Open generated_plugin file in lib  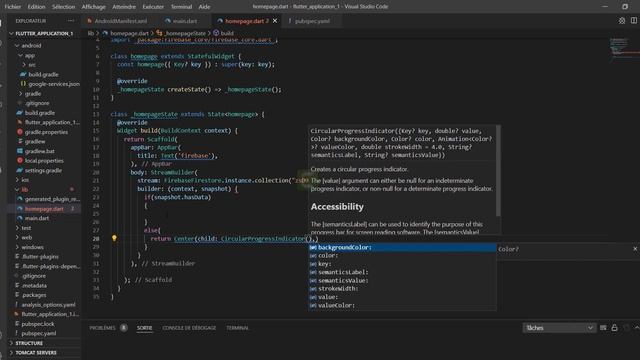point(52,199)
